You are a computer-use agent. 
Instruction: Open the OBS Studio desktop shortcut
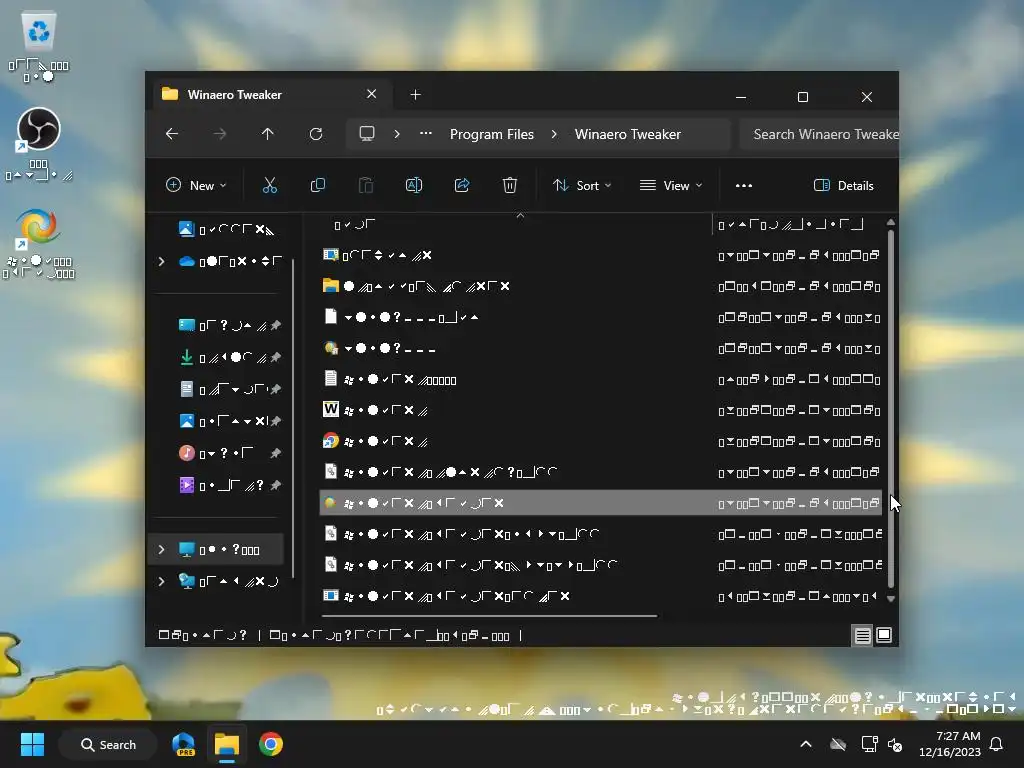tap(39, 144)
